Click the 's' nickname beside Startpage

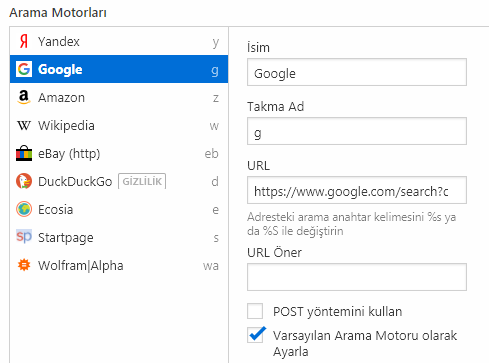216,238
